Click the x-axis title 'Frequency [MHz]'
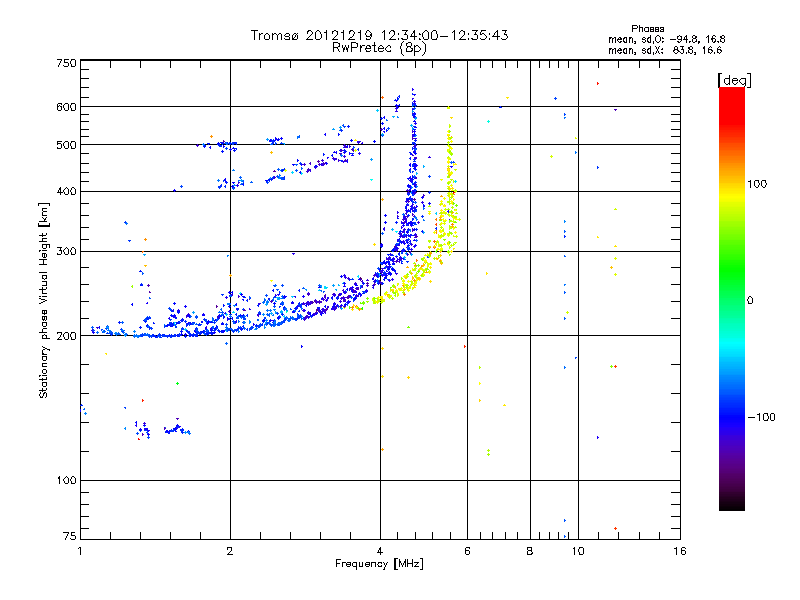This screenshot has width=800, height=600. (379, 564)
